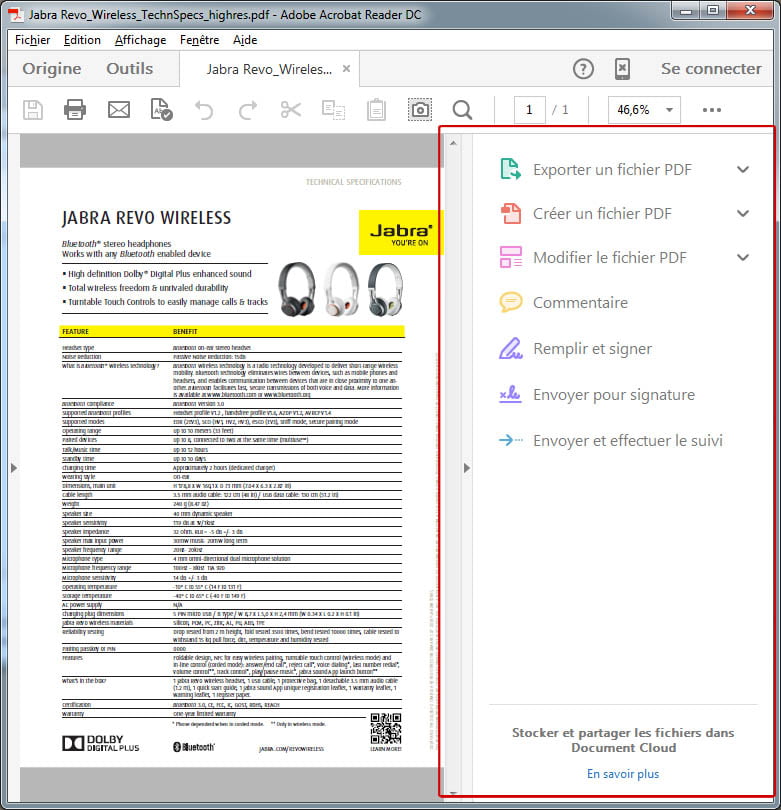Click the Copy icon
This screenshot has height=810, width=781.
click(x=333, y=110)
